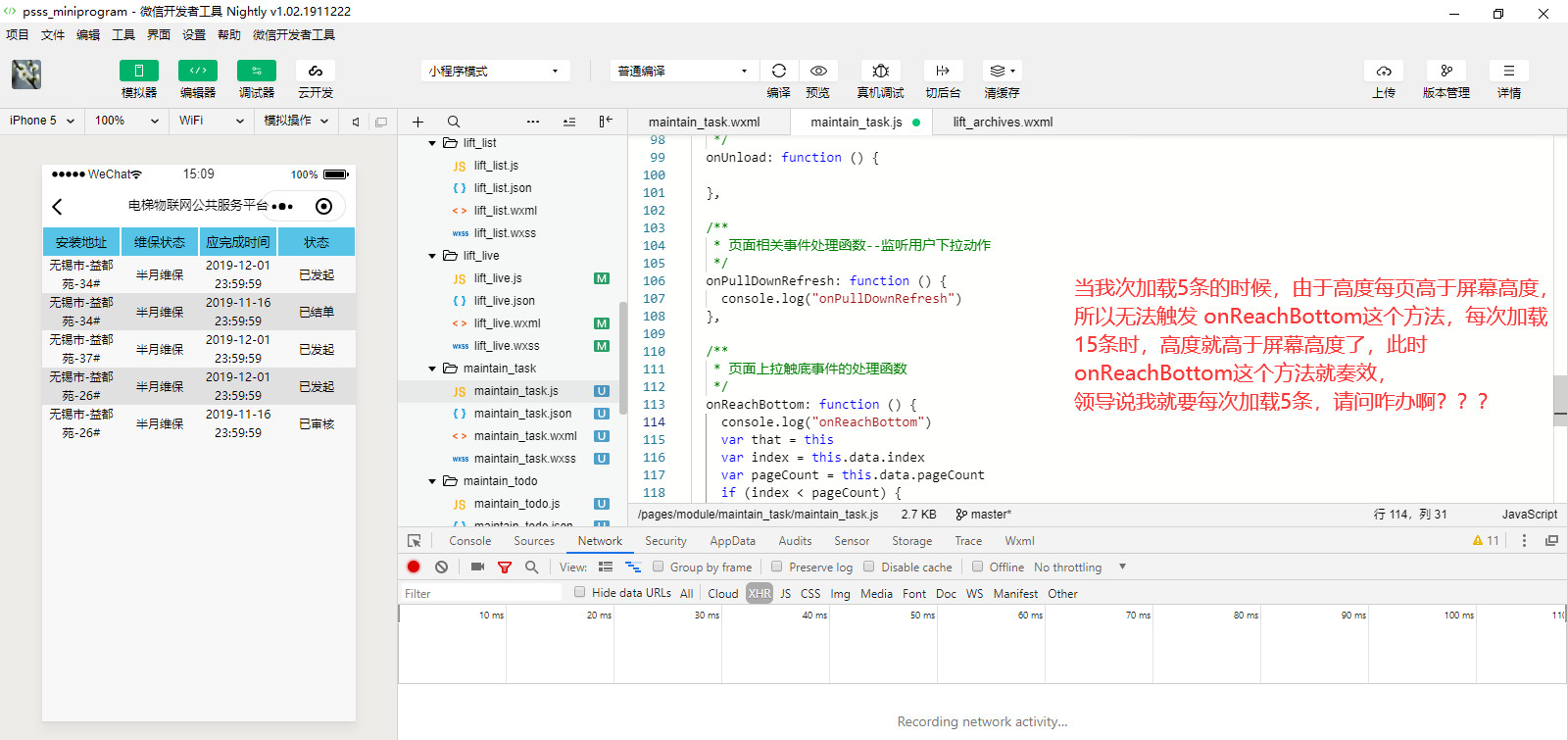Toggle the network filter funnel icon
Image resolution: width=1568 pixels, height=740 pixels.
point(505,567)
